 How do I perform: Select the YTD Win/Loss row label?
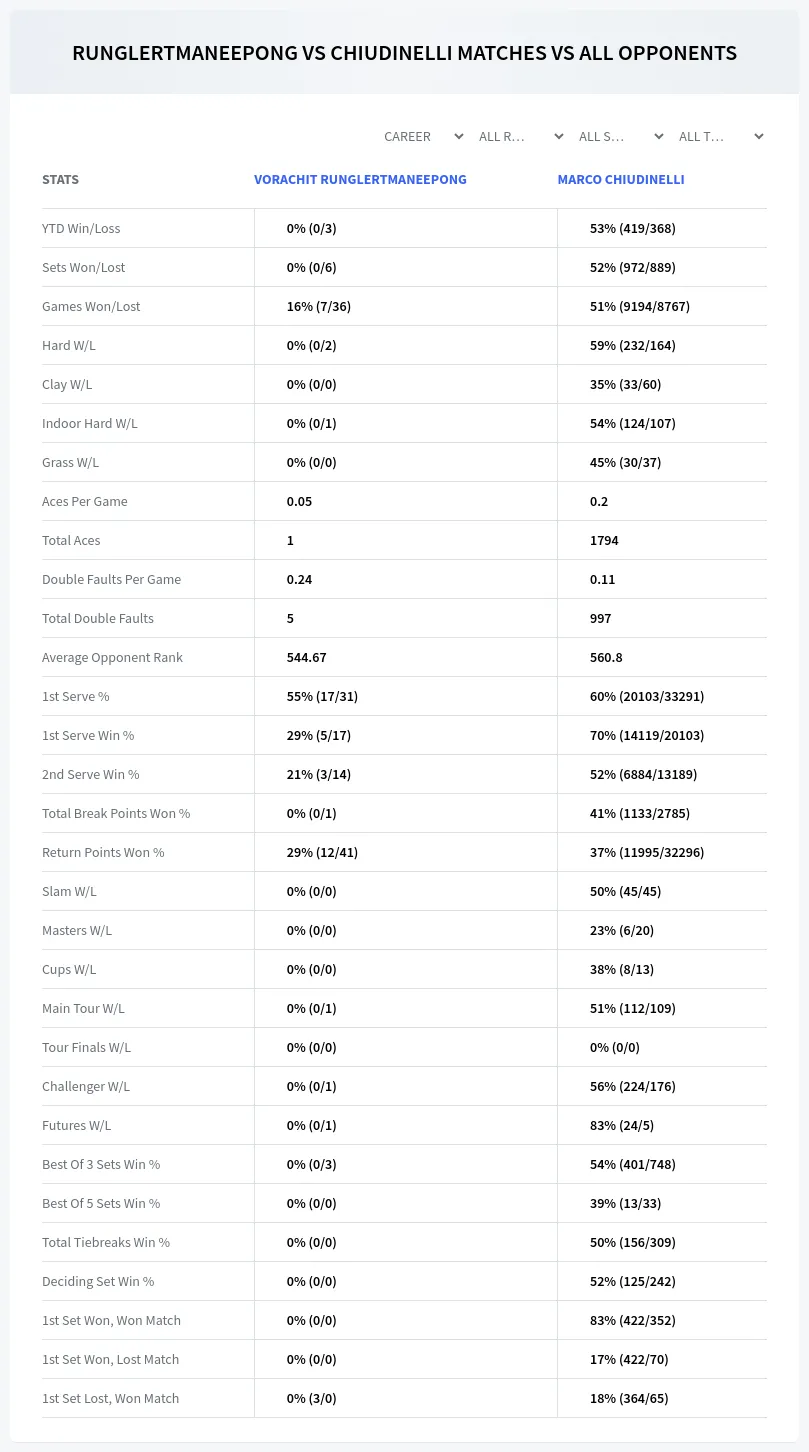pyautogui.click(x=81, y=228)
